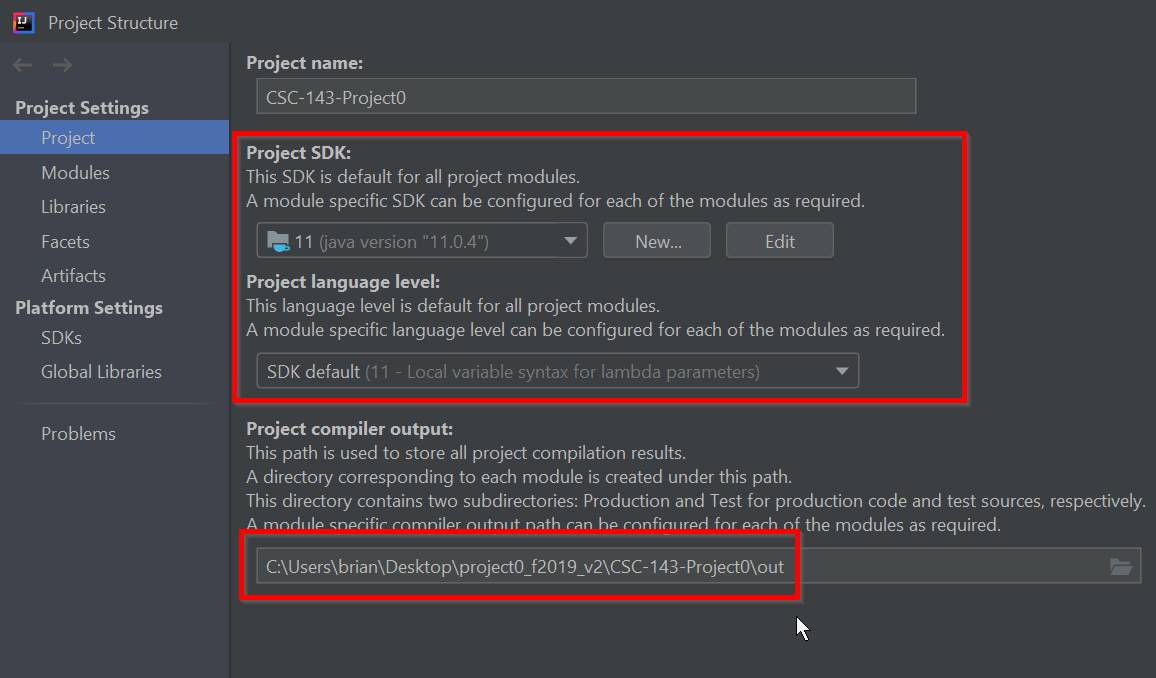Click the Edit SDK button

point(779,241)
